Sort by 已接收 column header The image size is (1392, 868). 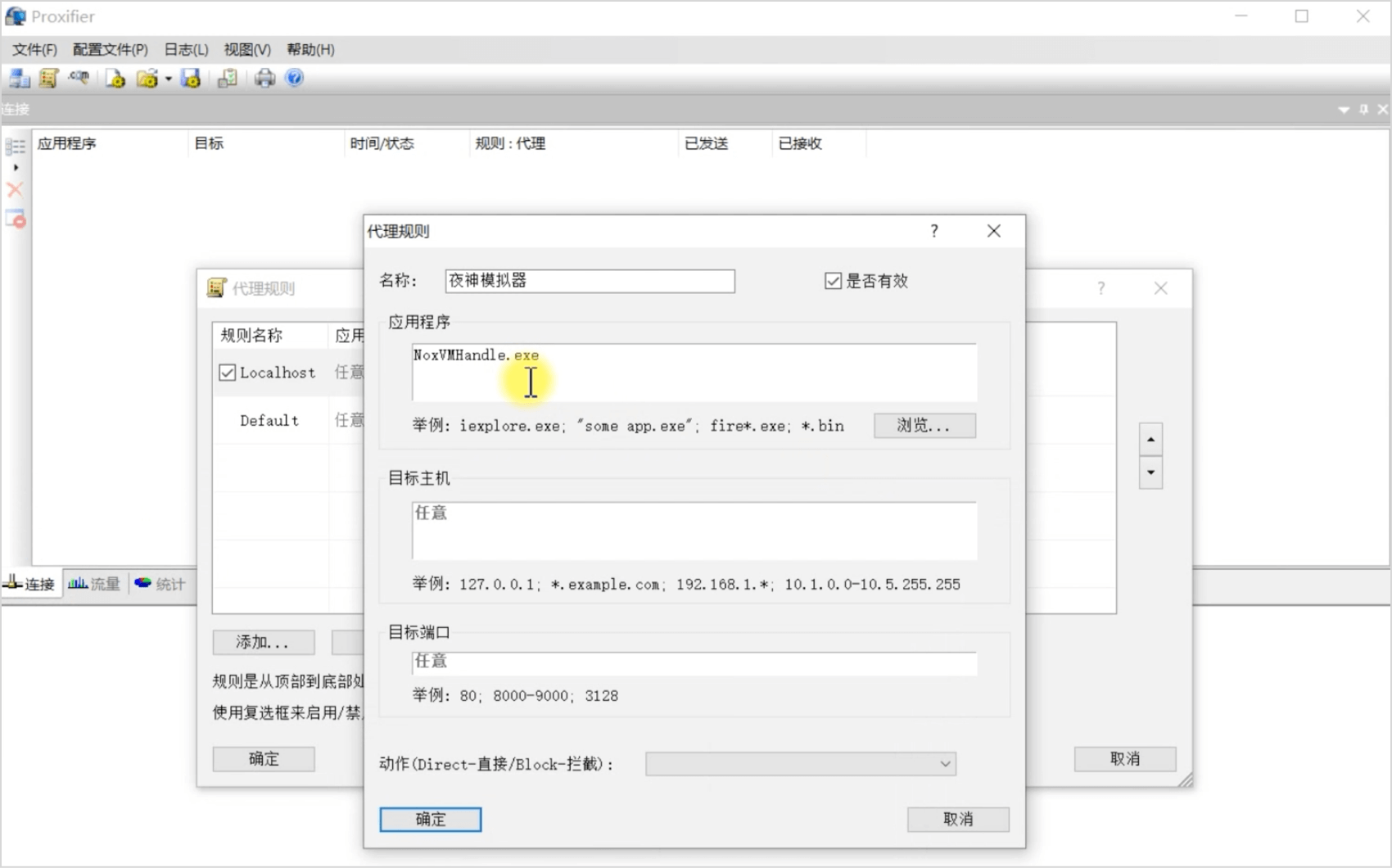click(x=819, y=143)
